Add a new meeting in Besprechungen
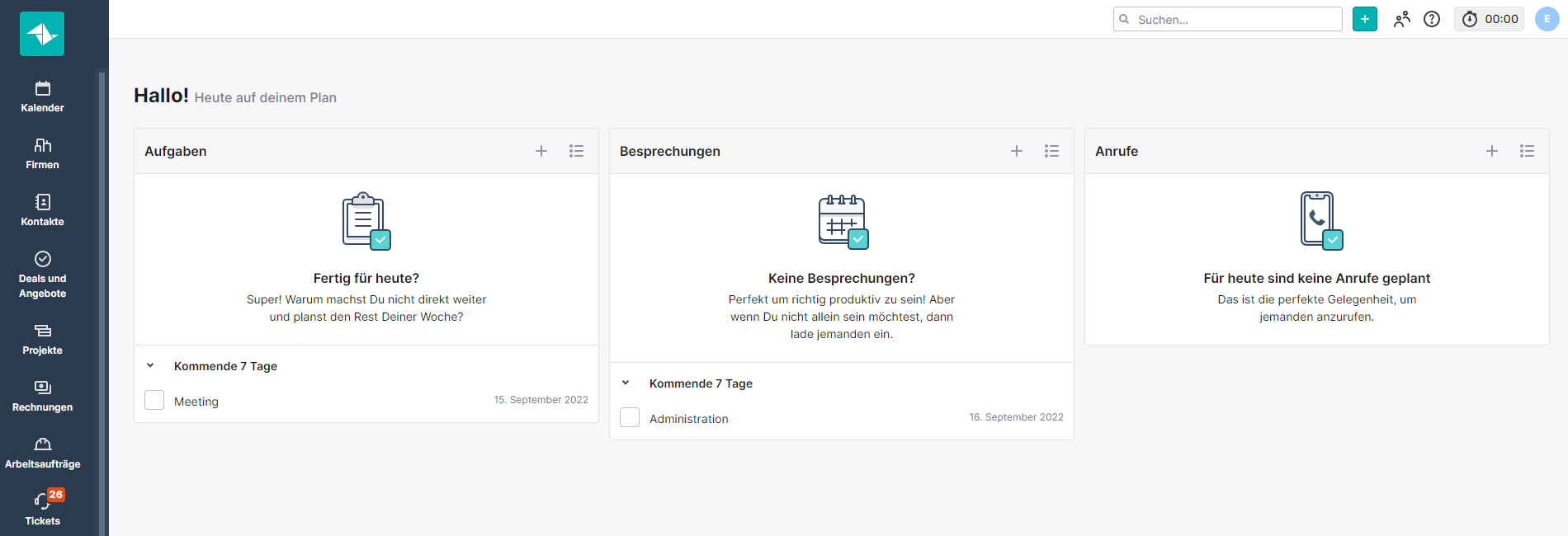1568x536 pixels. pos(1017,151)
